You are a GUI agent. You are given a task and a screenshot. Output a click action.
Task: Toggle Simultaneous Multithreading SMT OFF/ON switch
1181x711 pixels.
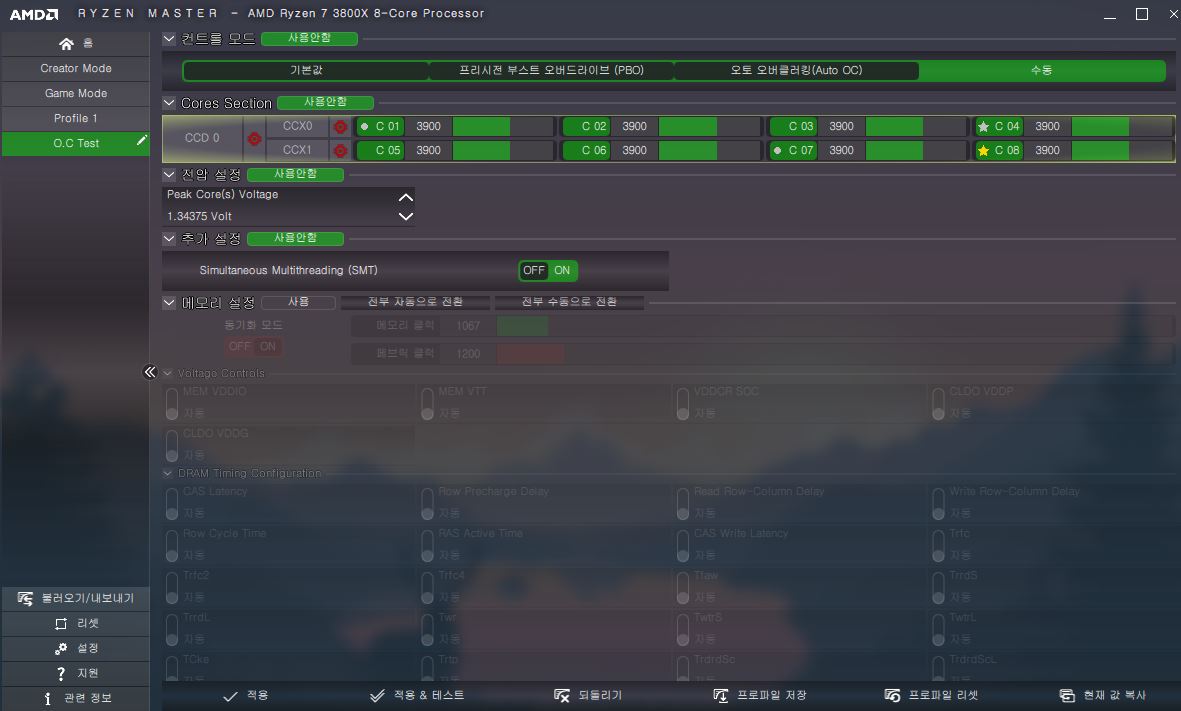(x=548, y=270)
